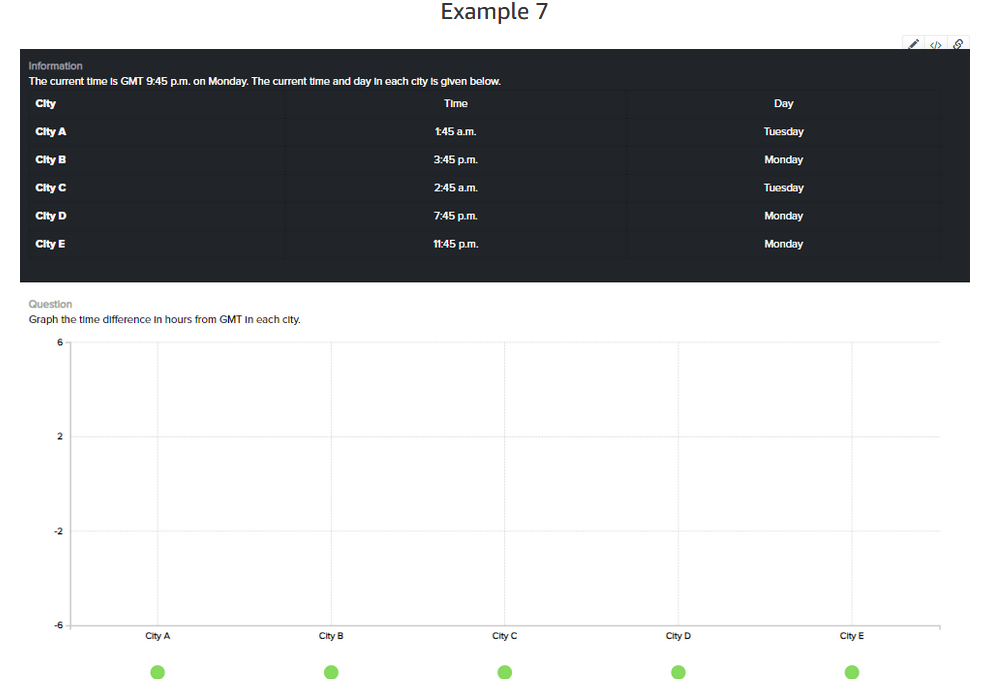This screenshot has width=986, height=679.
Task: Click the 'City' column header
Action: [45, 104]
